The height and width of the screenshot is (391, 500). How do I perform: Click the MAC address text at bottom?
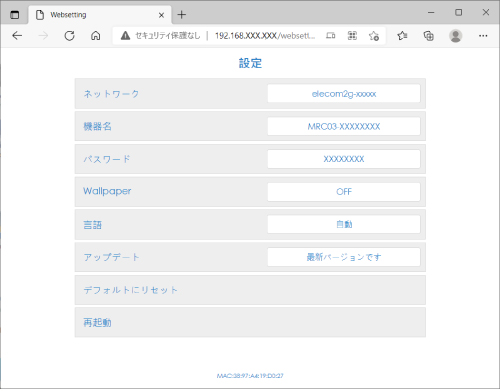[x=250, y=376]
